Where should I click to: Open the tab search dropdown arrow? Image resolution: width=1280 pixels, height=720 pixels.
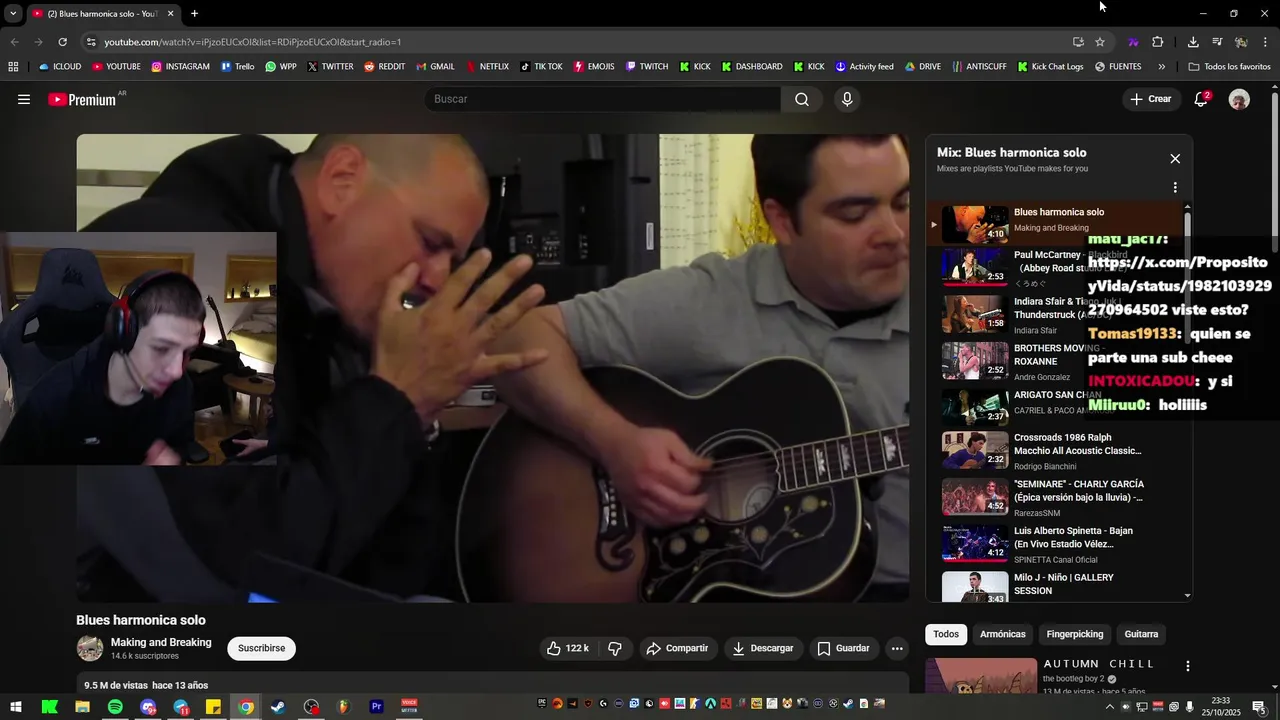click(x=13, y=14)
